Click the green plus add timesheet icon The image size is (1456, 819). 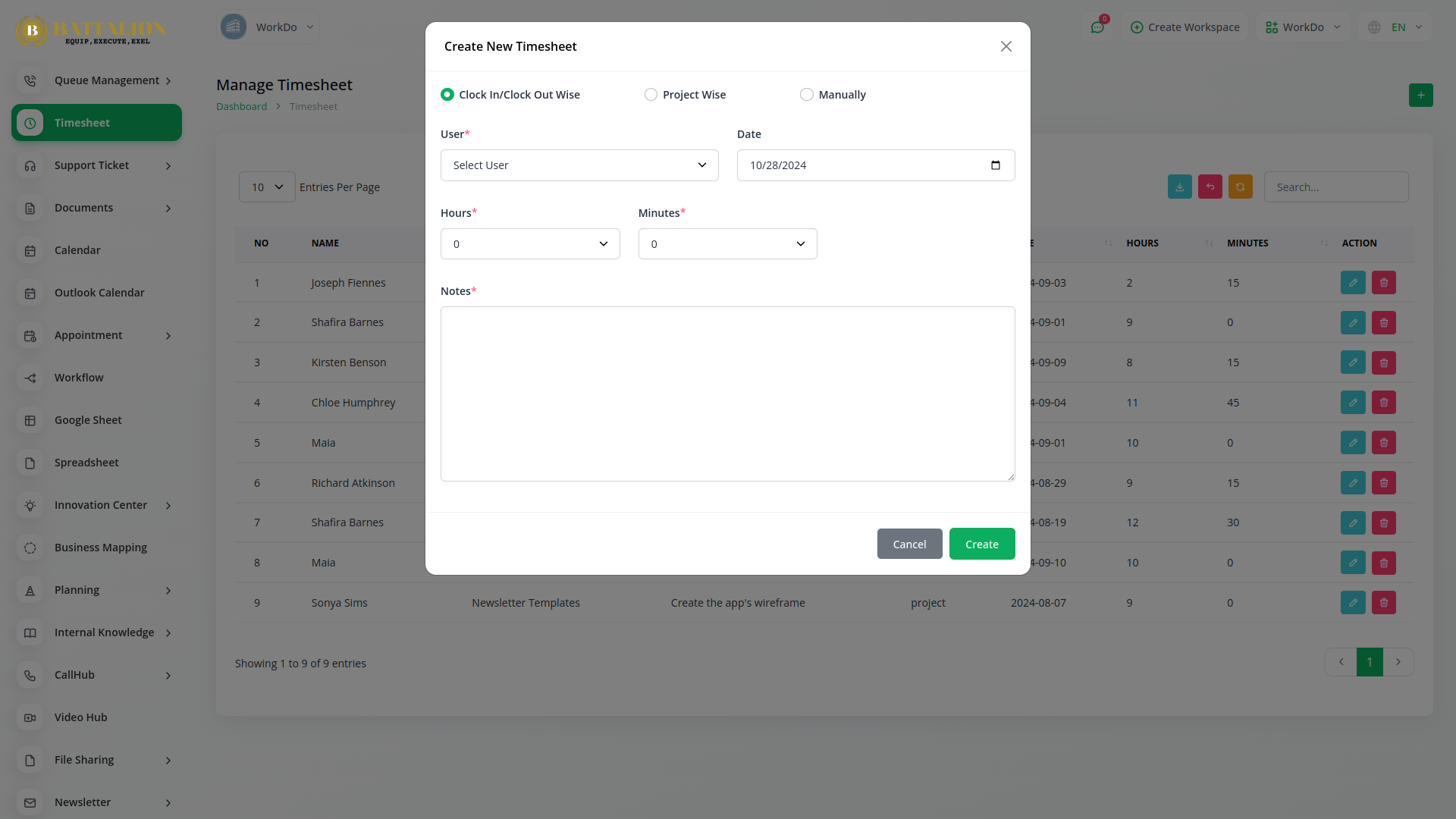click(1420, 96)
